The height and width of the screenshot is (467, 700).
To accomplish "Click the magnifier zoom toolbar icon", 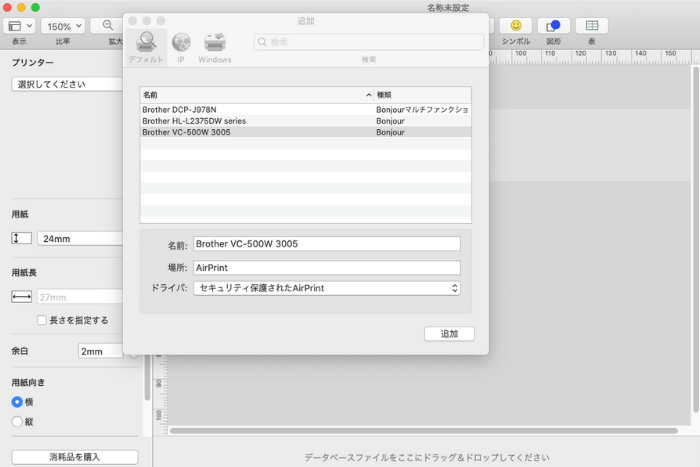I will [108, 25].
